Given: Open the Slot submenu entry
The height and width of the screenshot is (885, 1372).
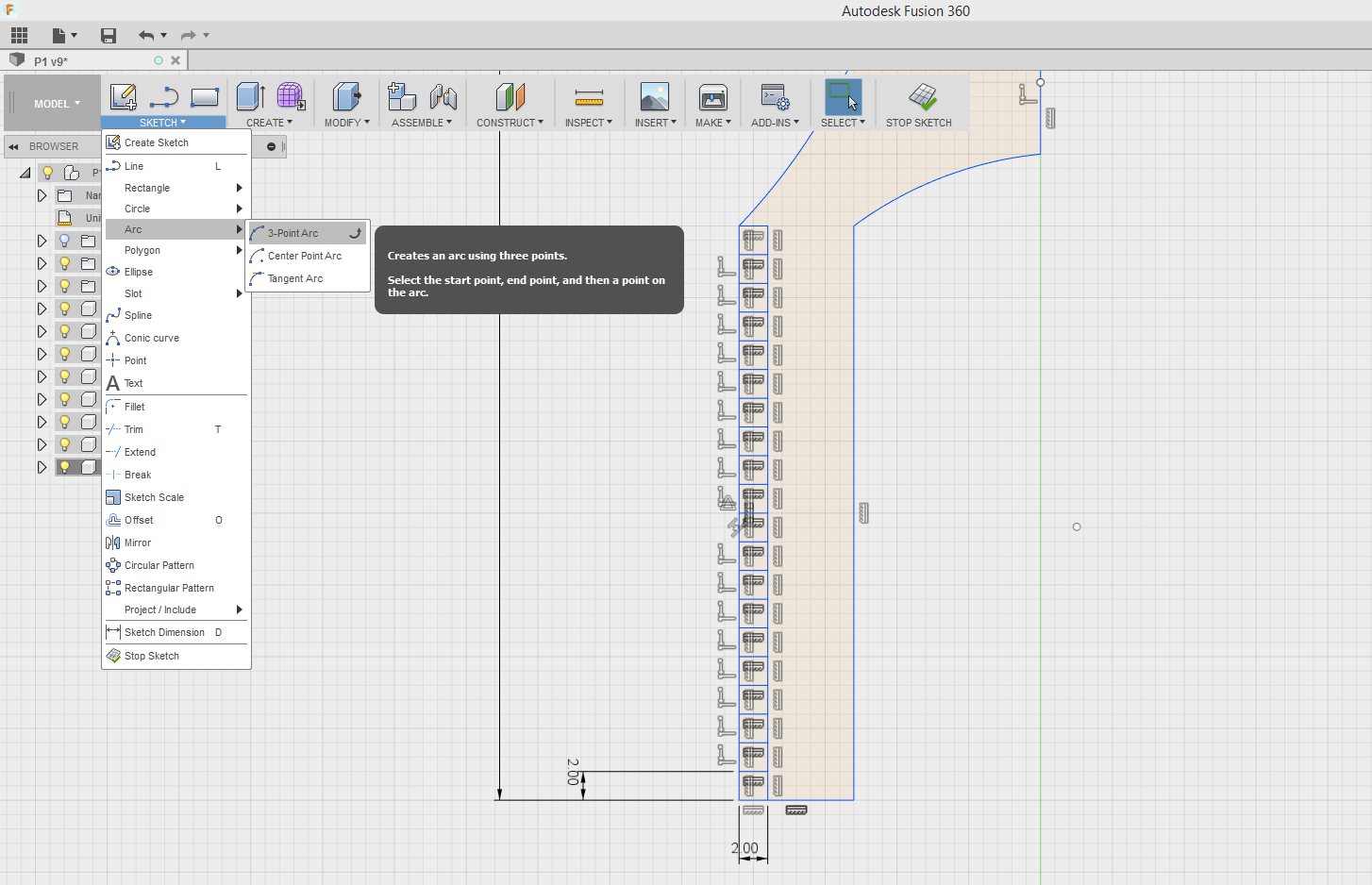Looking at the screenshot, I should 176,293.
